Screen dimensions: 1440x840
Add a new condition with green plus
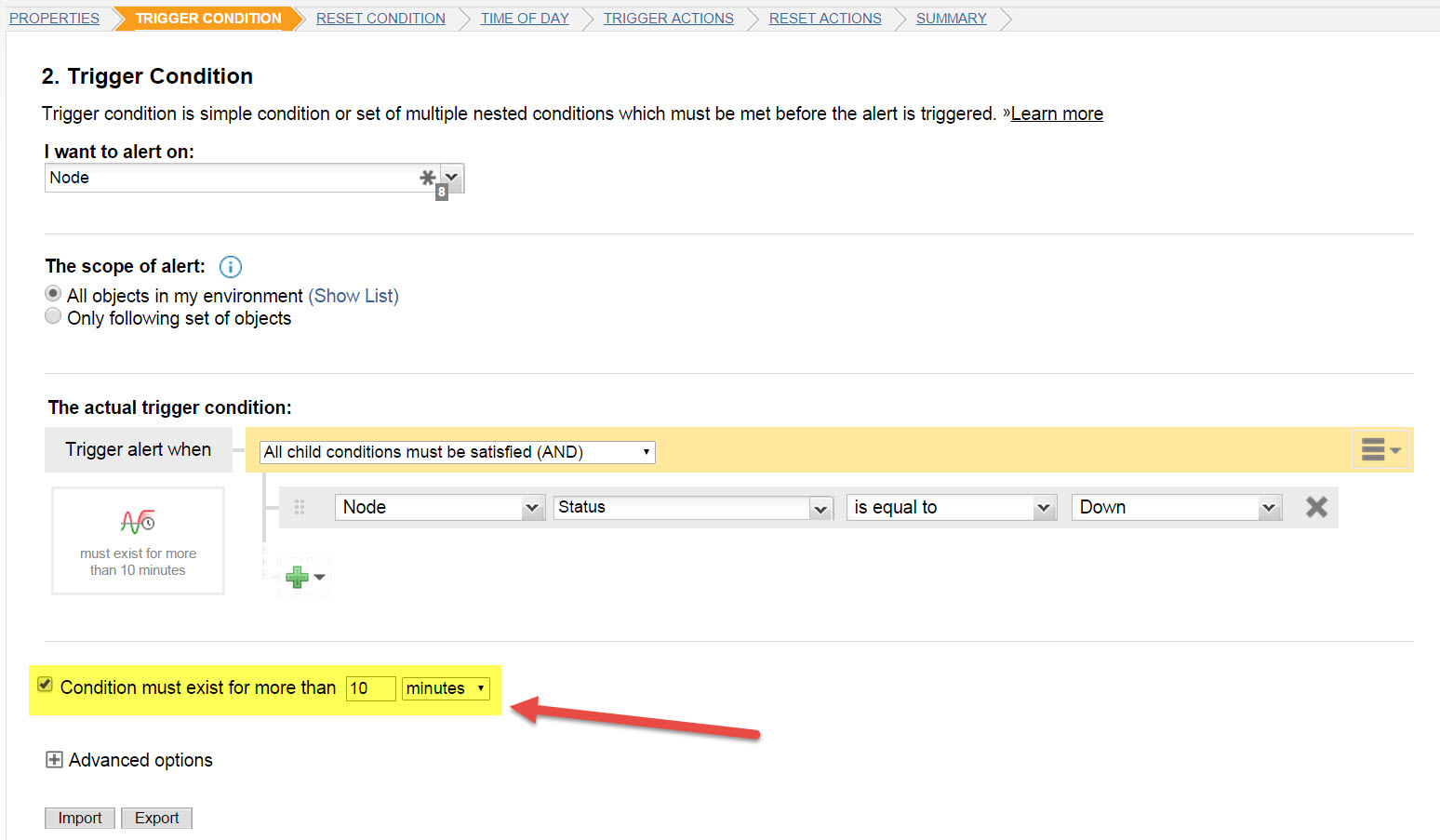point(298,577)
